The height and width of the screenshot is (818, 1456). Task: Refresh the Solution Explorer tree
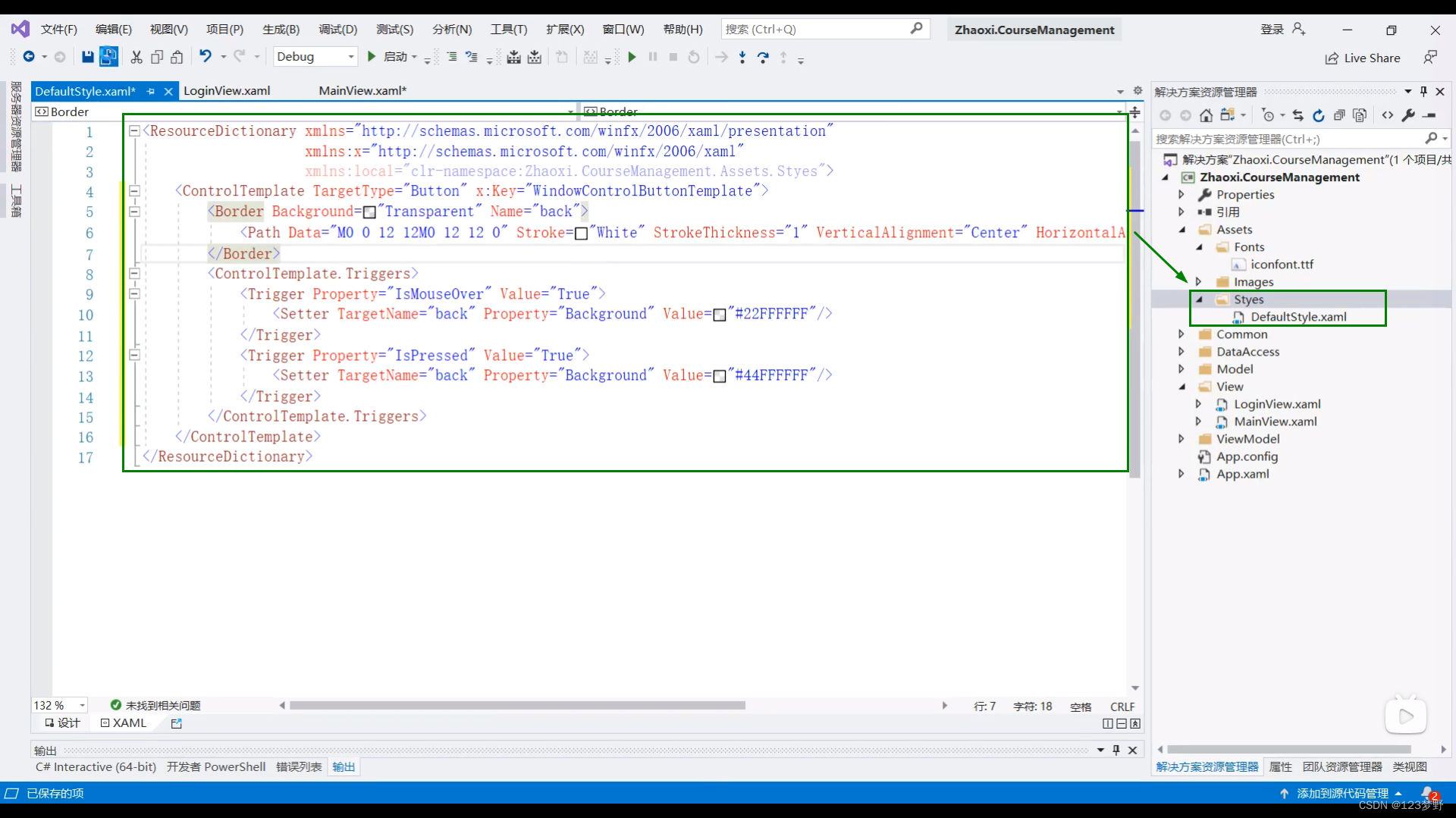pyautogui.click(x=1319, y=115)
